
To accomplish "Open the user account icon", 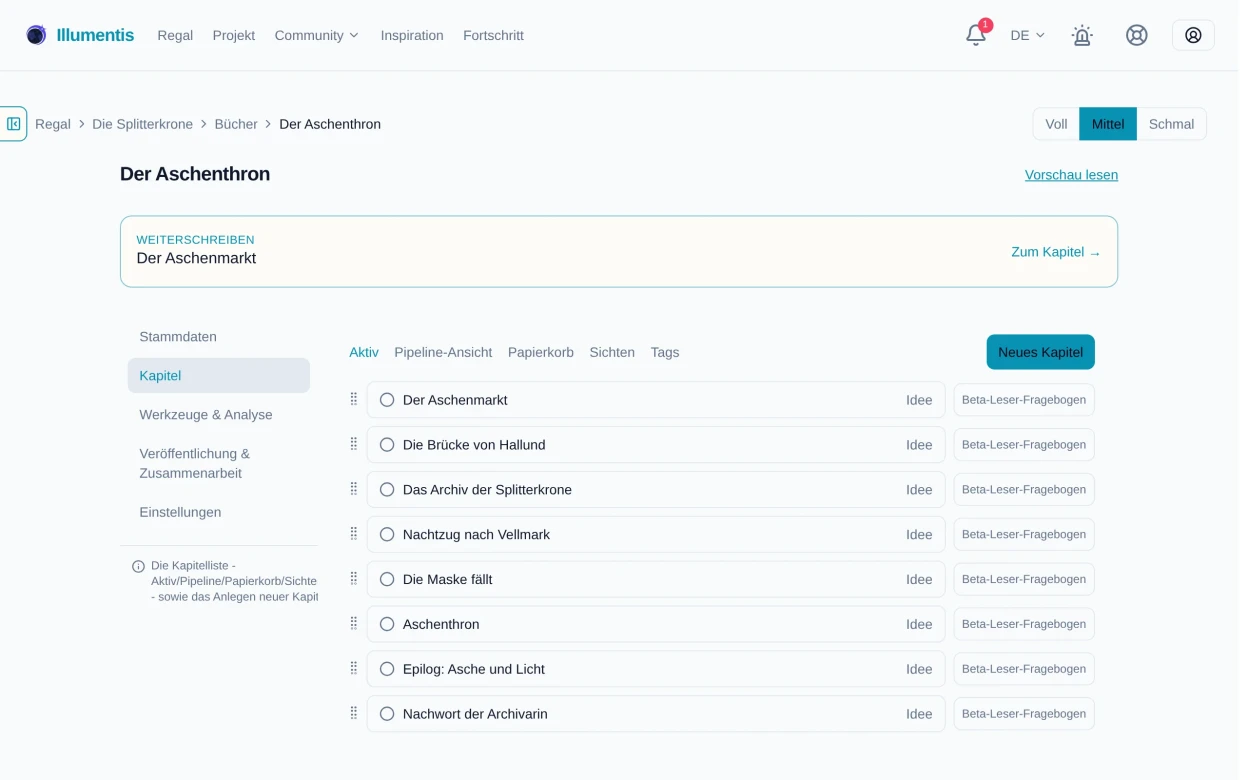I will pyautogui.click(x=1193, y=35).
